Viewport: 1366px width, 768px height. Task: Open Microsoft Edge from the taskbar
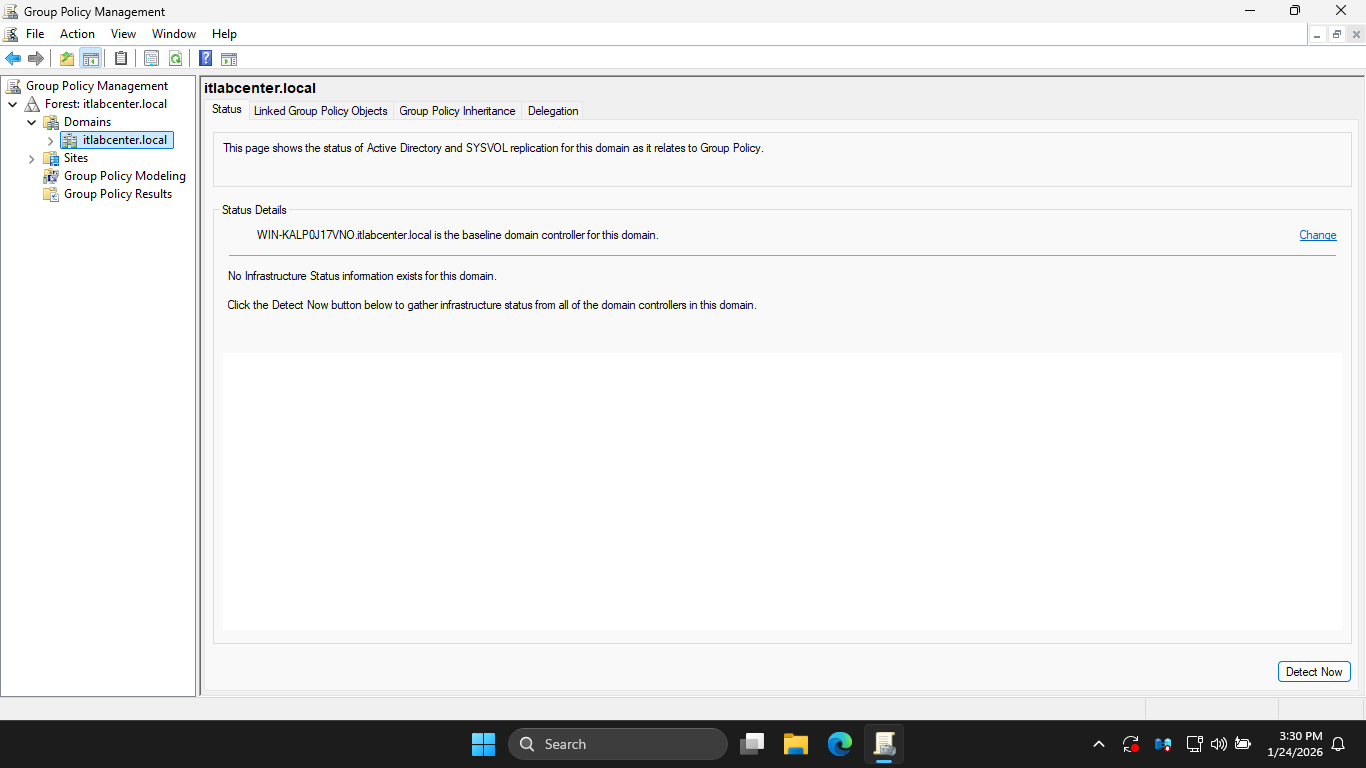coord(839,744)
